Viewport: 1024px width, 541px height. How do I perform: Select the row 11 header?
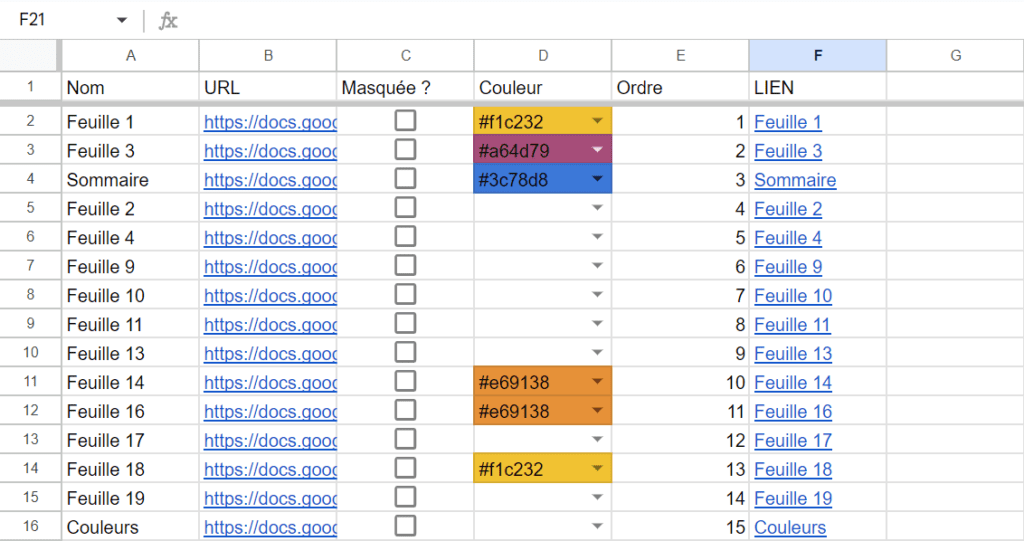(31, 382)
